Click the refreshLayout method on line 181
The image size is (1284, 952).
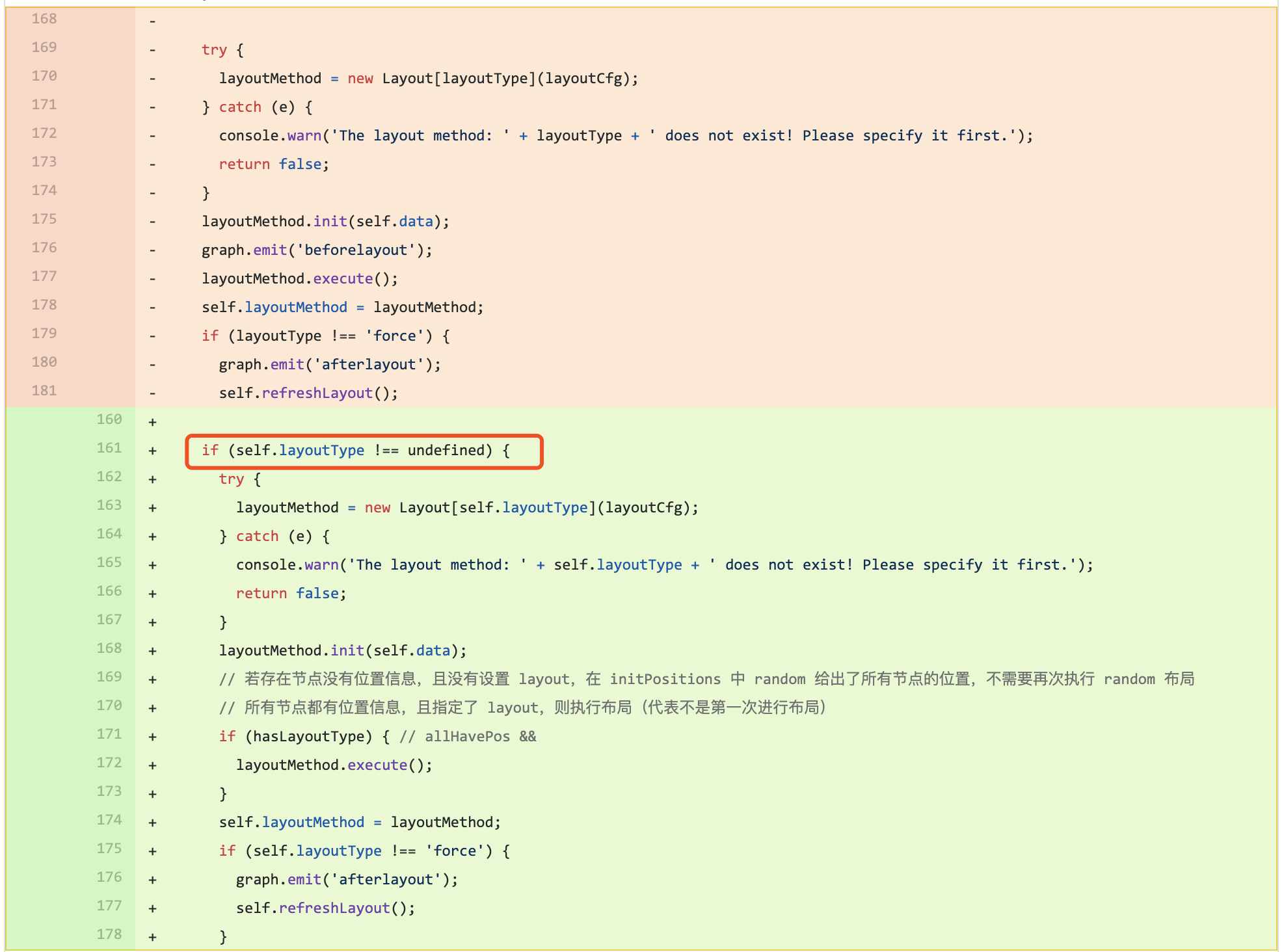(318, 393)
